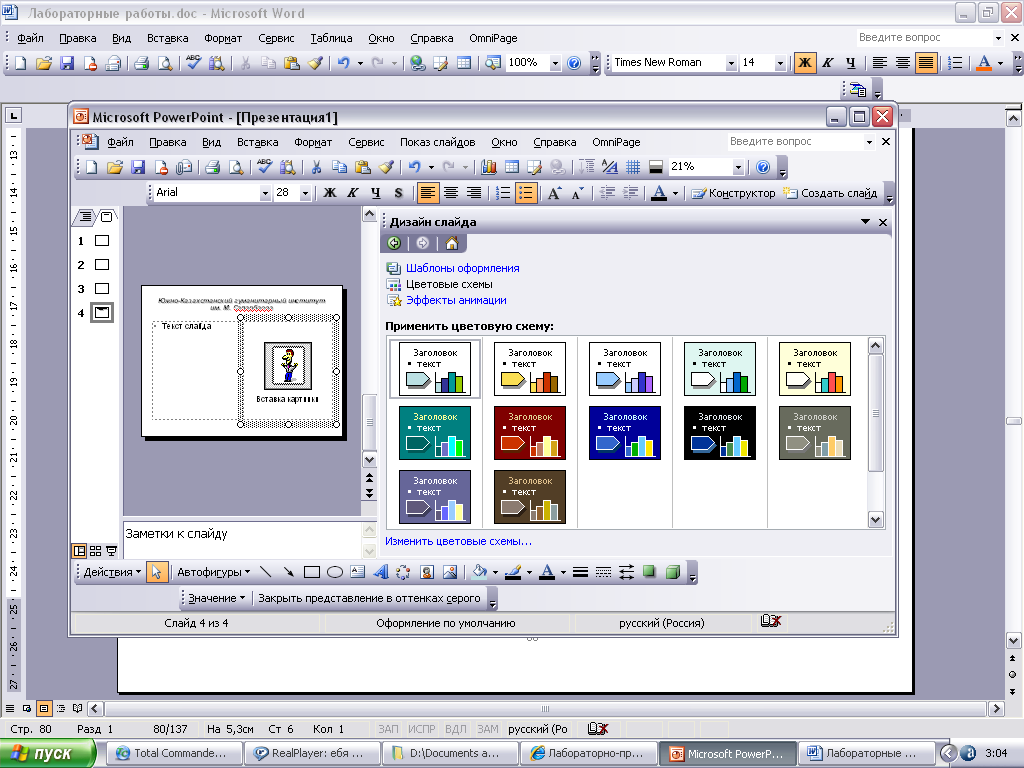The width and height of the screenshot is (1024, 768).
Task: Click Home icon in Slide Design pane
Action: pos(451,244)
